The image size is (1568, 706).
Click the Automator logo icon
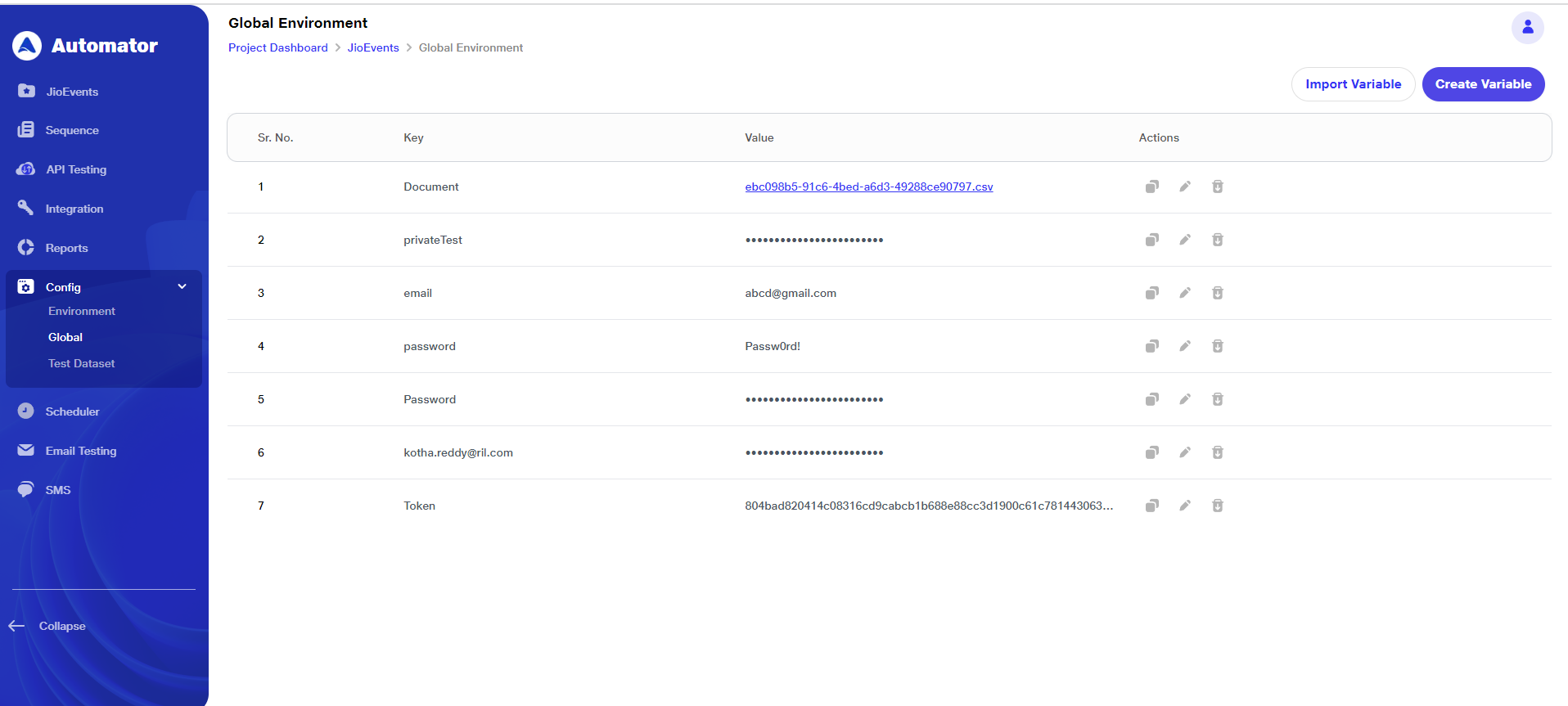(x=27, y=46)
